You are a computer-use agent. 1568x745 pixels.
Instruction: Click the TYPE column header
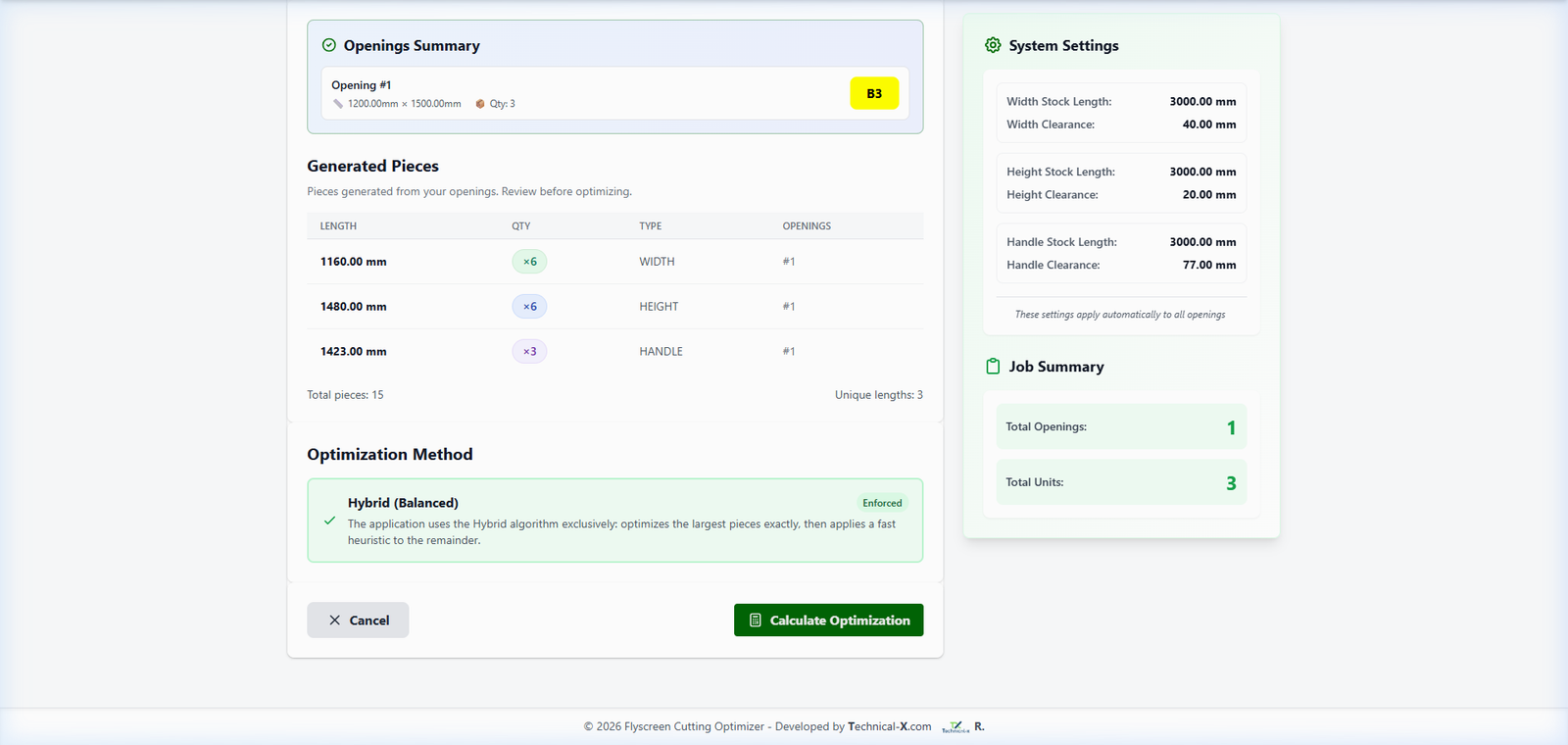(651, 226)
